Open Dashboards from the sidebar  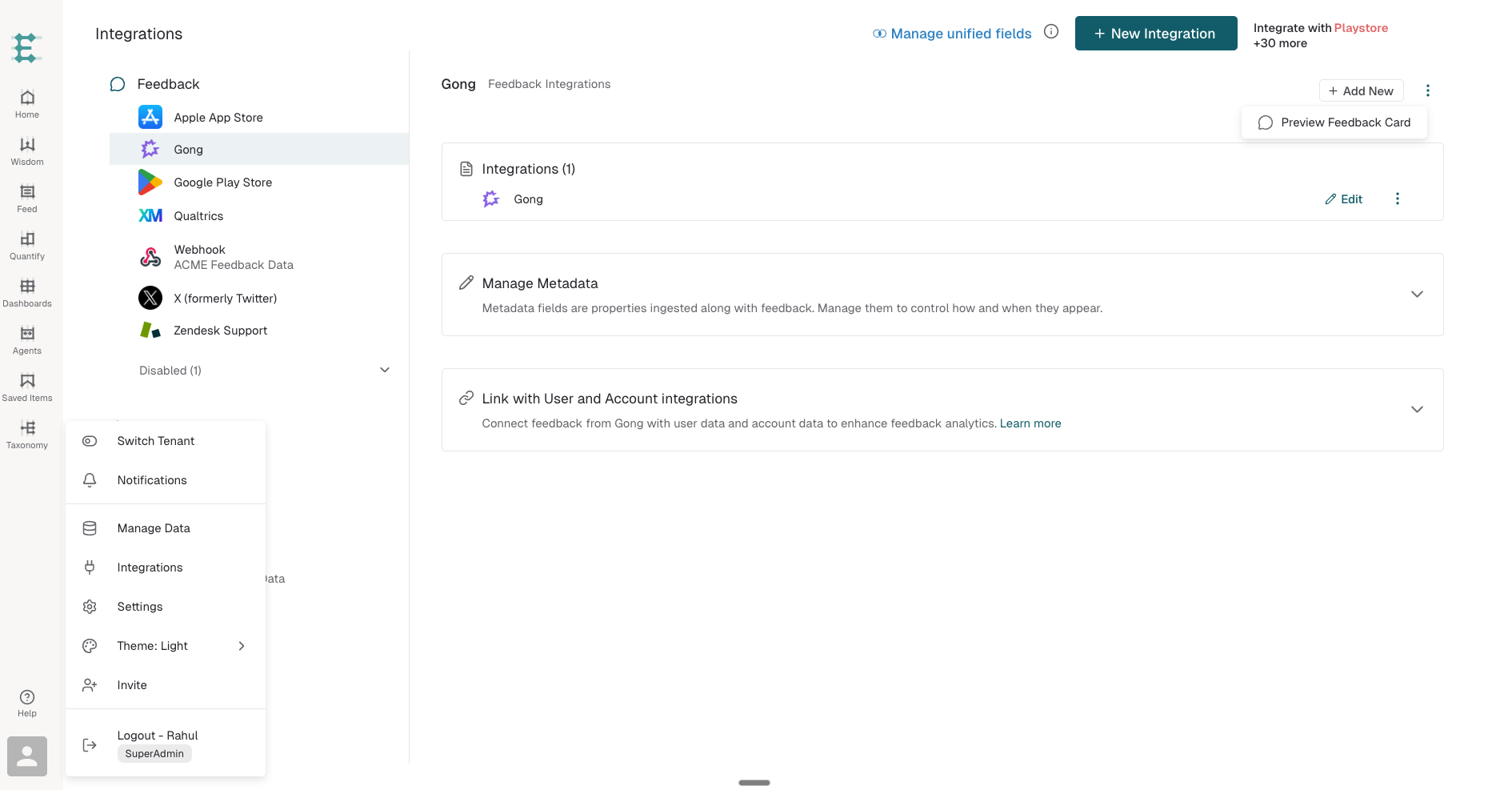click(x=27, y=292)
